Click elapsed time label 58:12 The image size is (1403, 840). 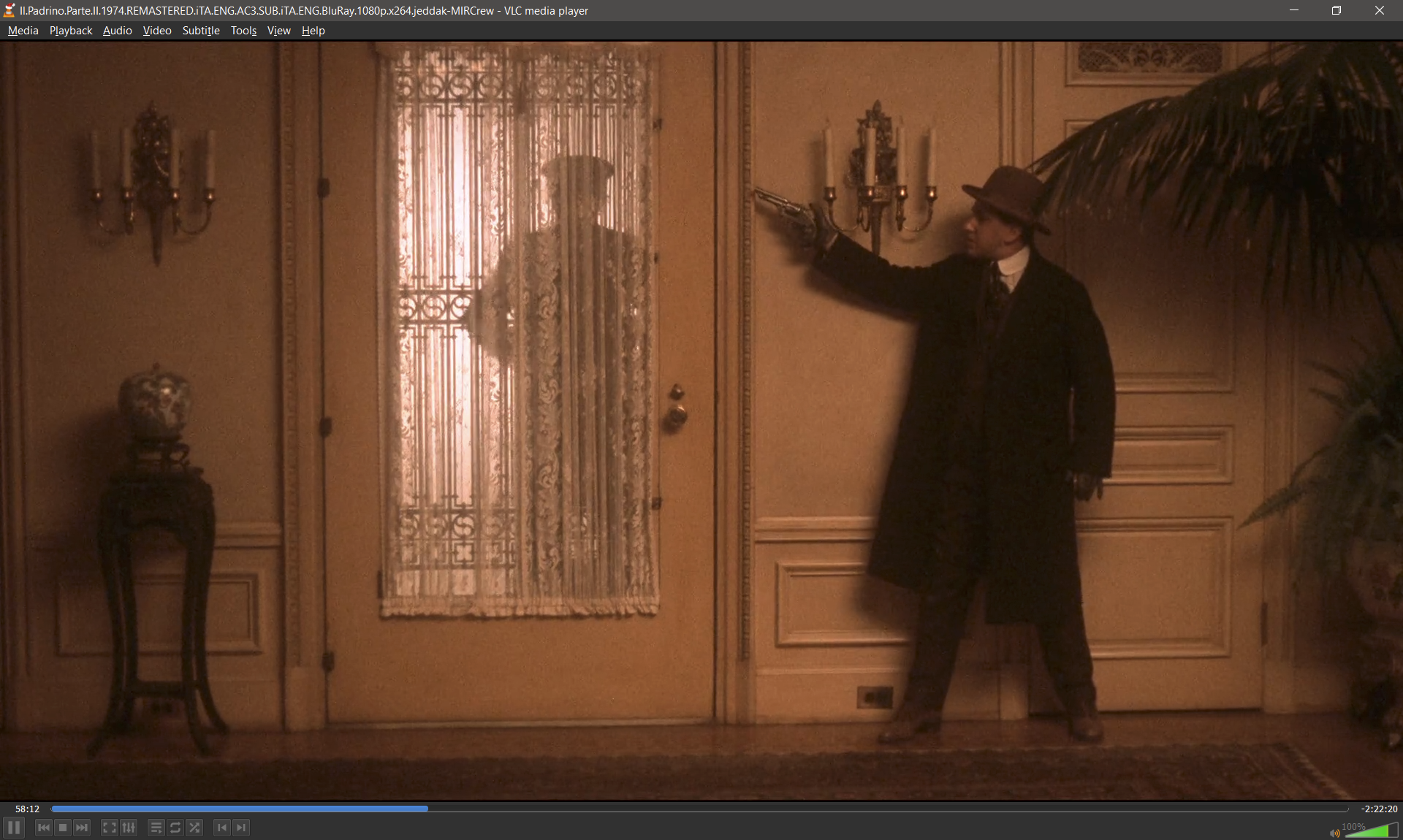pyautogui.click(x=27, y=809)
